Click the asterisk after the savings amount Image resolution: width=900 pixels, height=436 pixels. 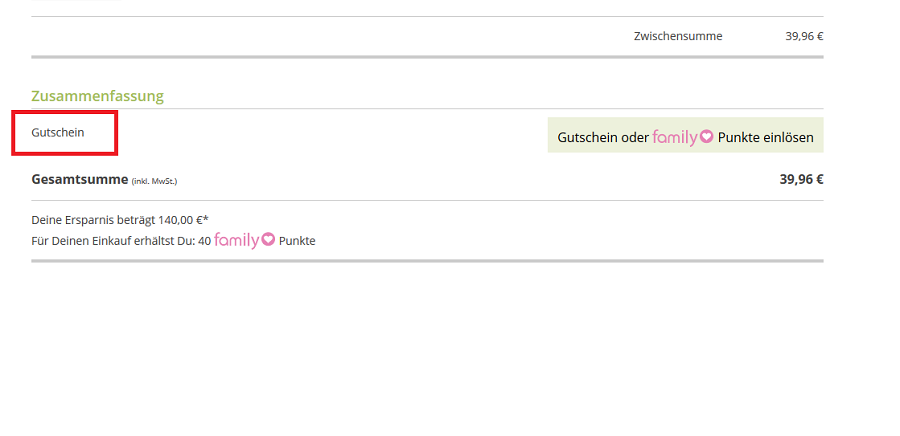[205, 219]
